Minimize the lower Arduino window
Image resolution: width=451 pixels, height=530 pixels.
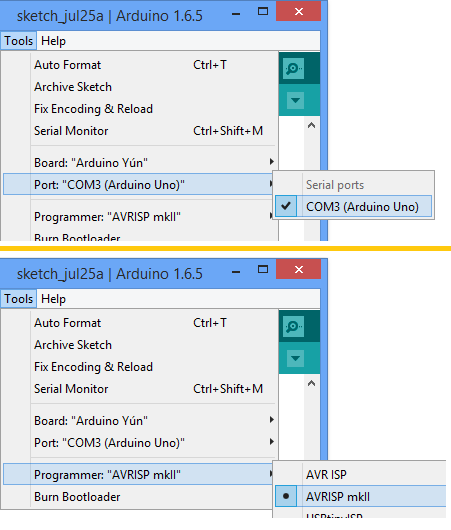(x=236, y=271)
